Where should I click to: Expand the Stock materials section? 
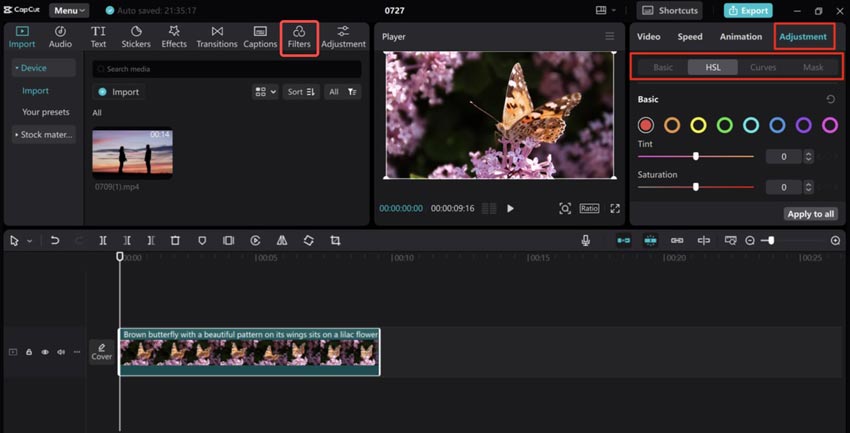tap(44, 134)
